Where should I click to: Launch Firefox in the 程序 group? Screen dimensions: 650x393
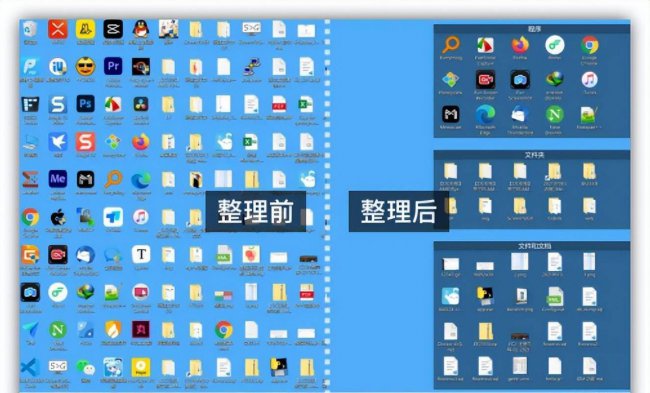(520, 45)
